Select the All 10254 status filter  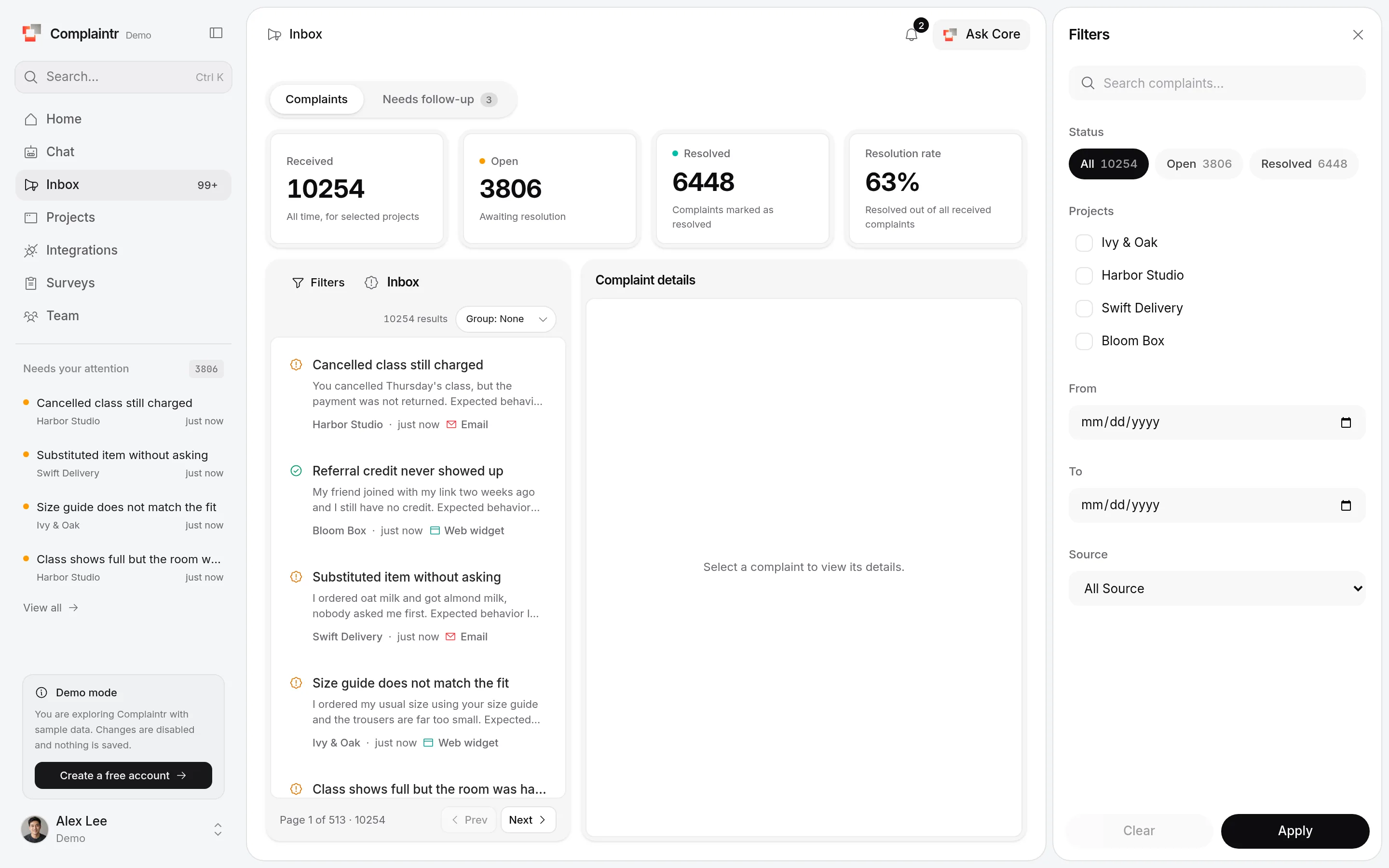1108,164
